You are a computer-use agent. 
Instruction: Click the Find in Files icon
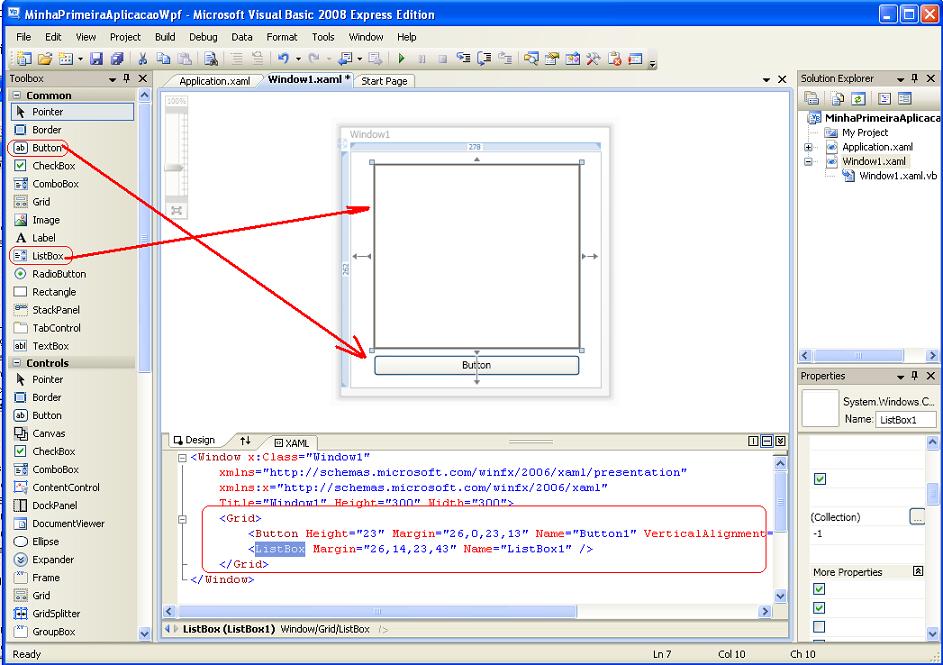pyautogui.click(x=210, y=58)
